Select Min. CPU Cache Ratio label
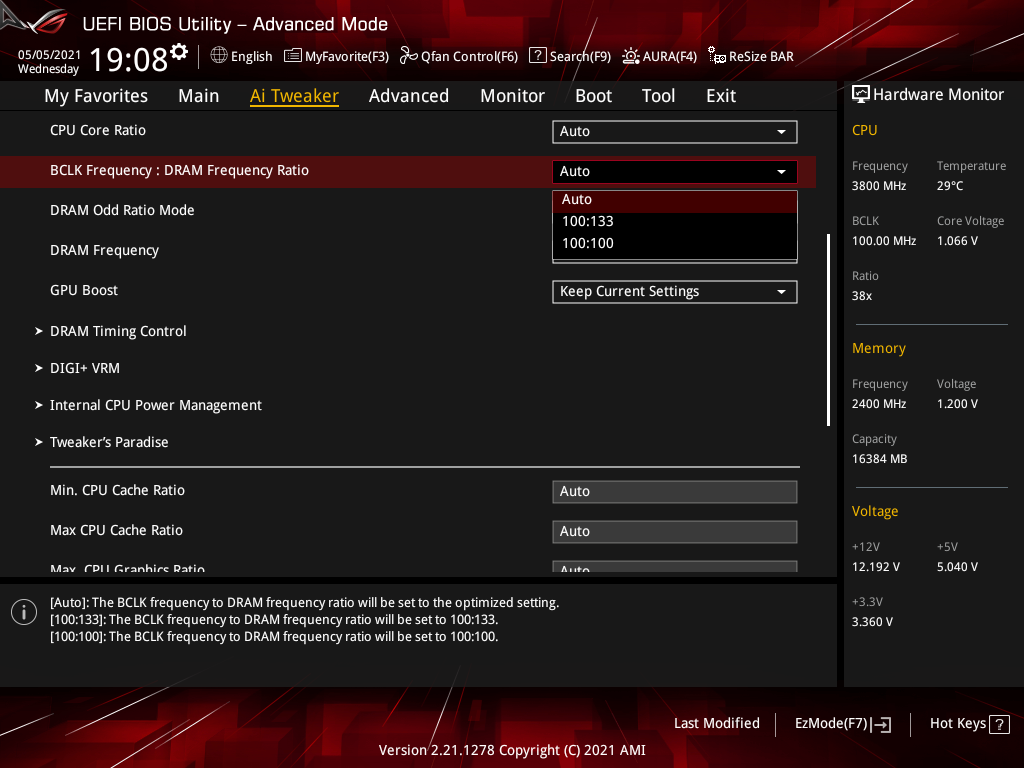1024x768 pixels. [x=118, y=490]
